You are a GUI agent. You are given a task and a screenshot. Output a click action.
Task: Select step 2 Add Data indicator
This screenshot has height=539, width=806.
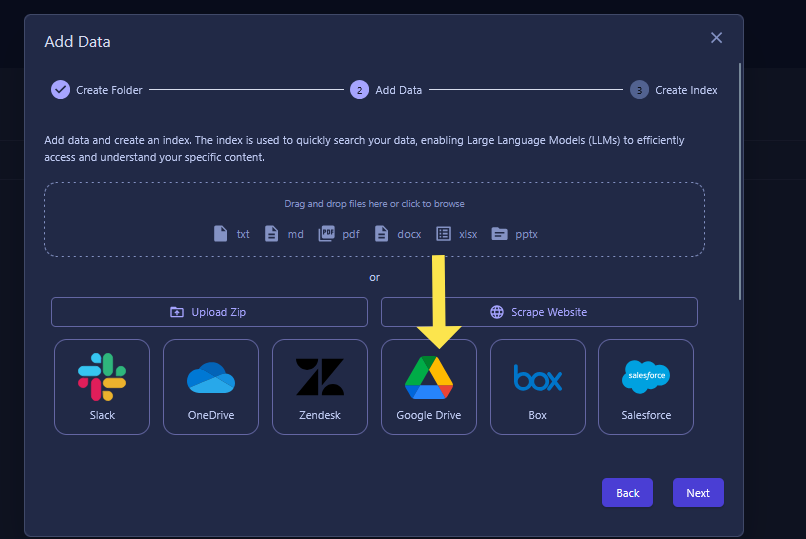tap(359, 90)
